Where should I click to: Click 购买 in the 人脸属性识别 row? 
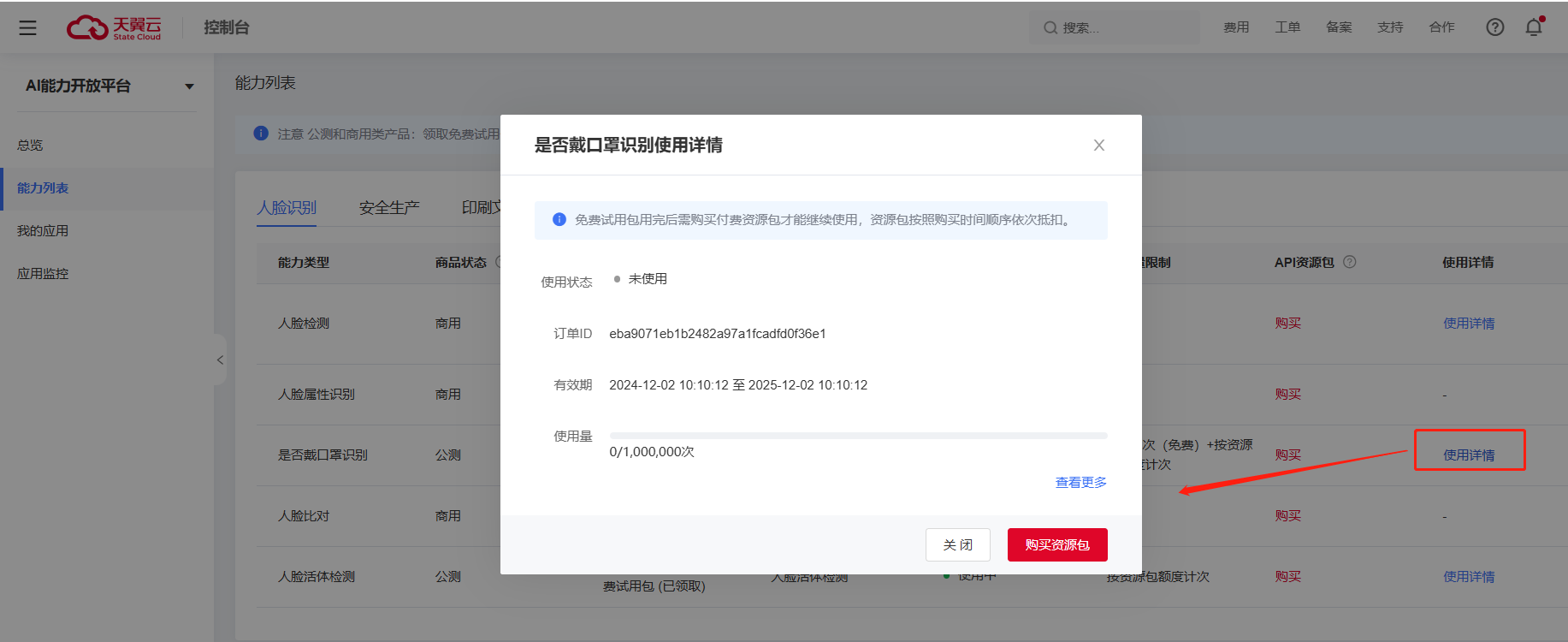pyautogui.click(x=1287, y=395)
